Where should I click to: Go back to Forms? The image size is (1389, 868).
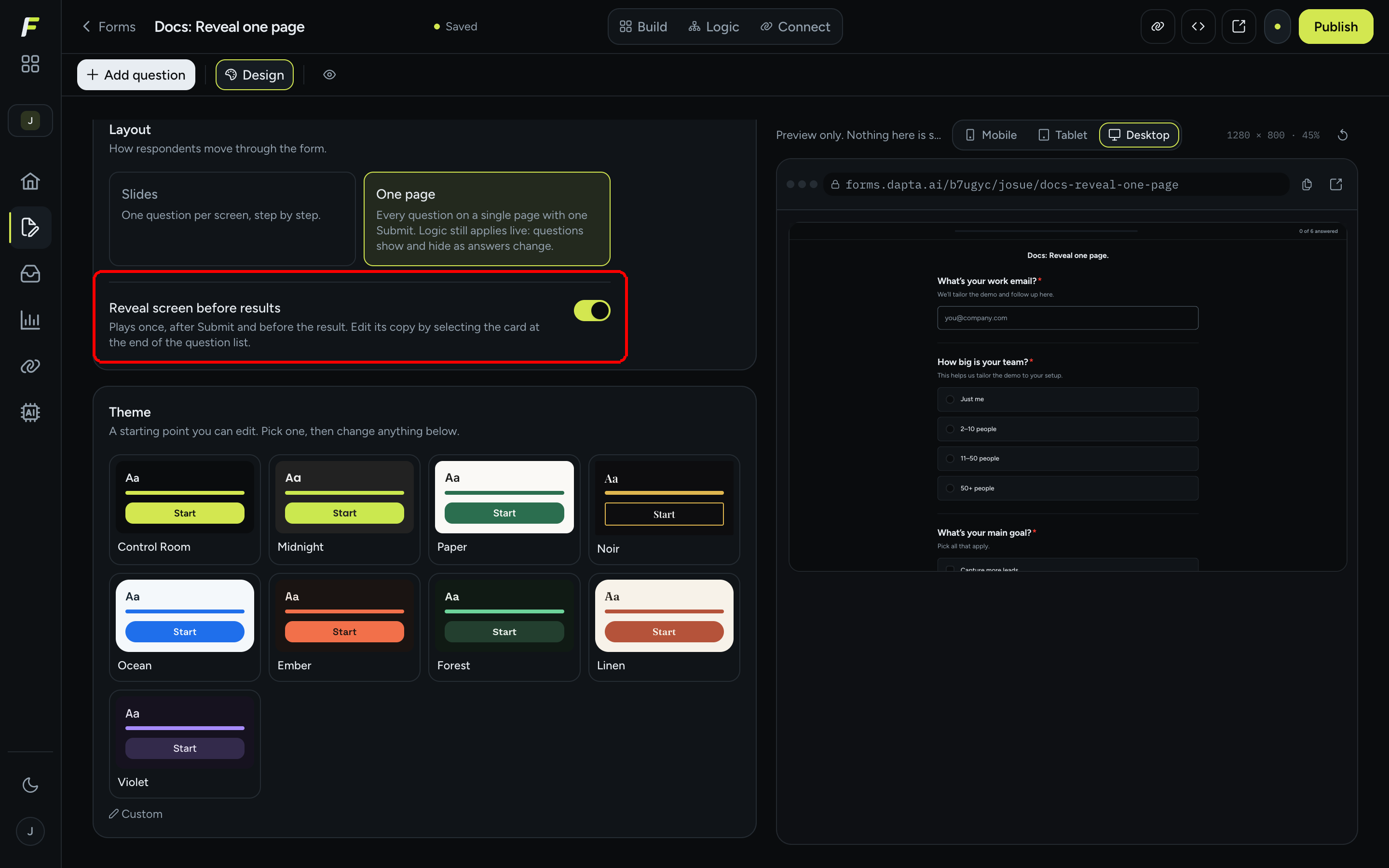click(109, 27)
